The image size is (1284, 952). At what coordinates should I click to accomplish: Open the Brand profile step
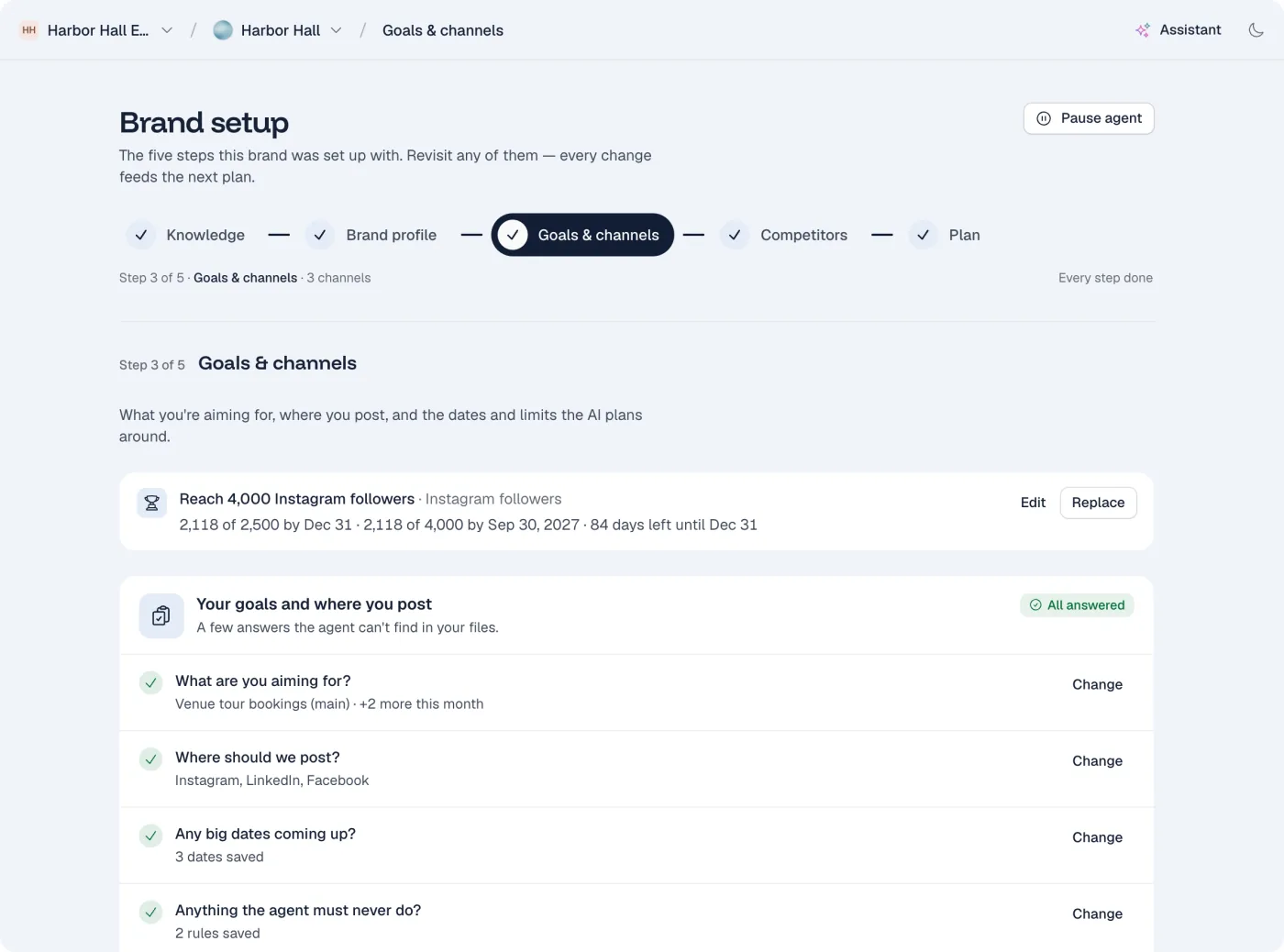(x=372, y=235)
